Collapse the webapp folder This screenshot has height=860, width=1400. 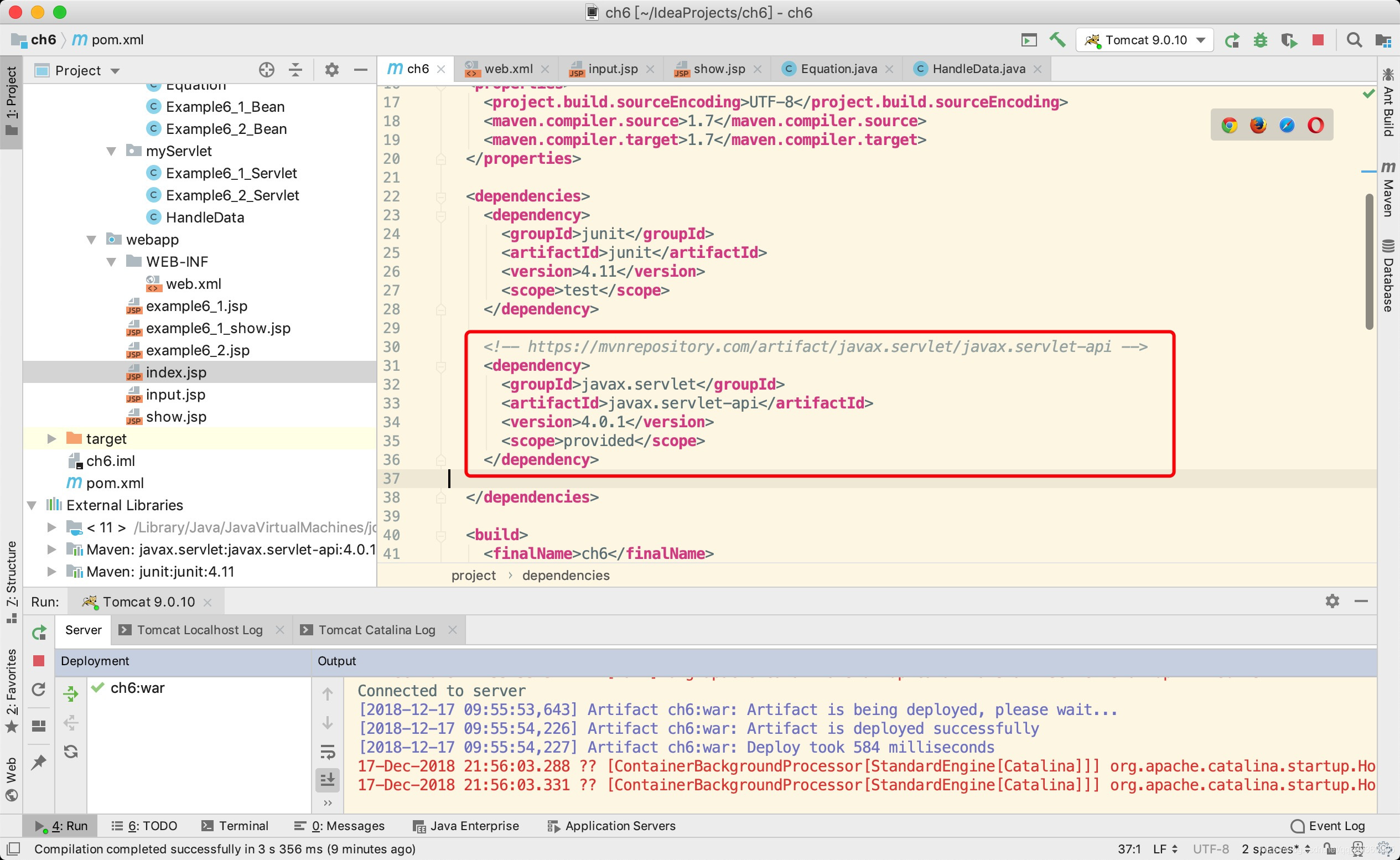(x=91, y=240)
